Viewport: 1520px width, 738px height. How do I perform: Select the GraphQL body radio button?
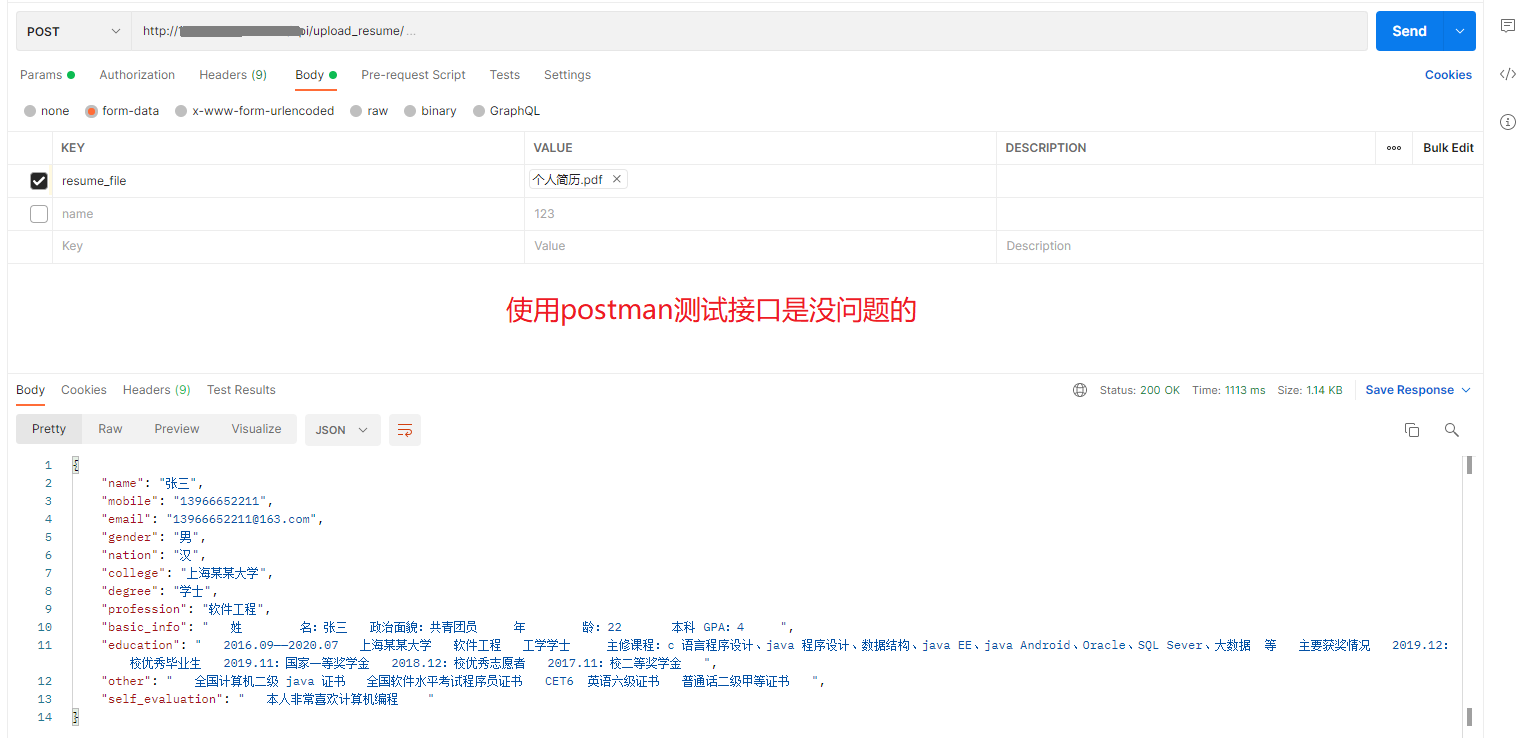click(x=479, y=111)
